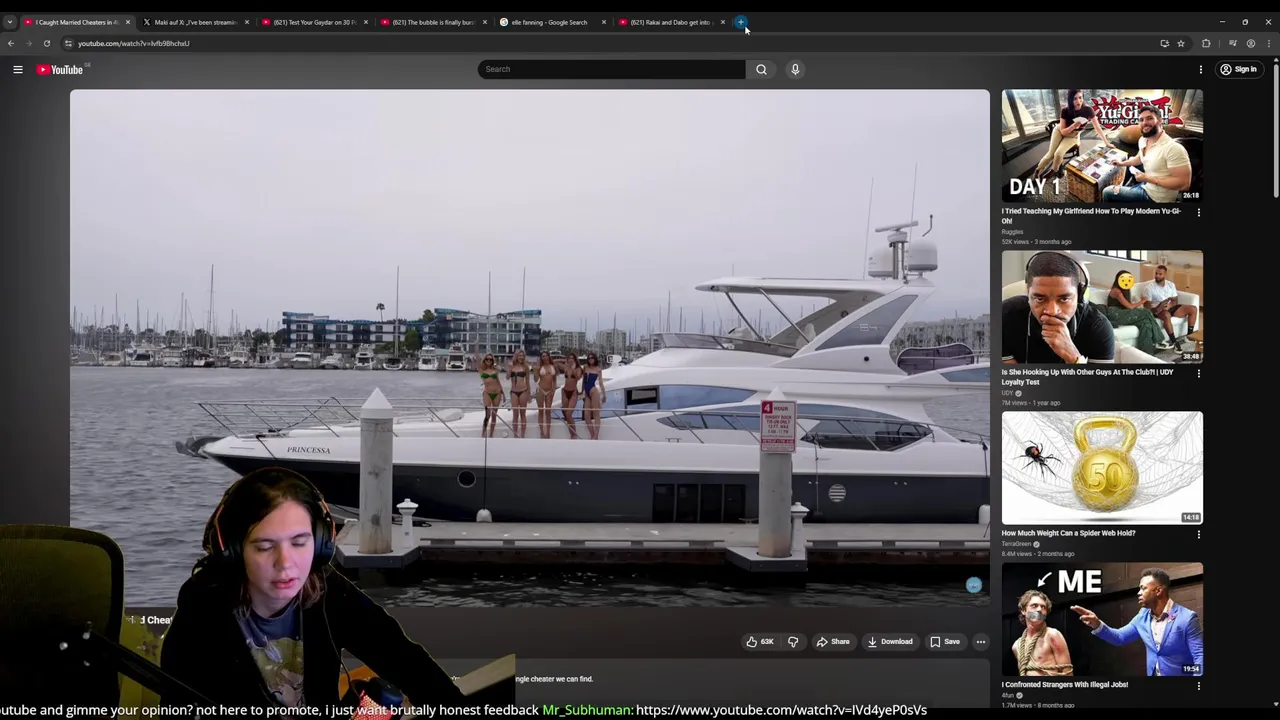Close the 'I Caught Married Cheaters' tab
Viewport: 1280px width, 720px height.
127,22
